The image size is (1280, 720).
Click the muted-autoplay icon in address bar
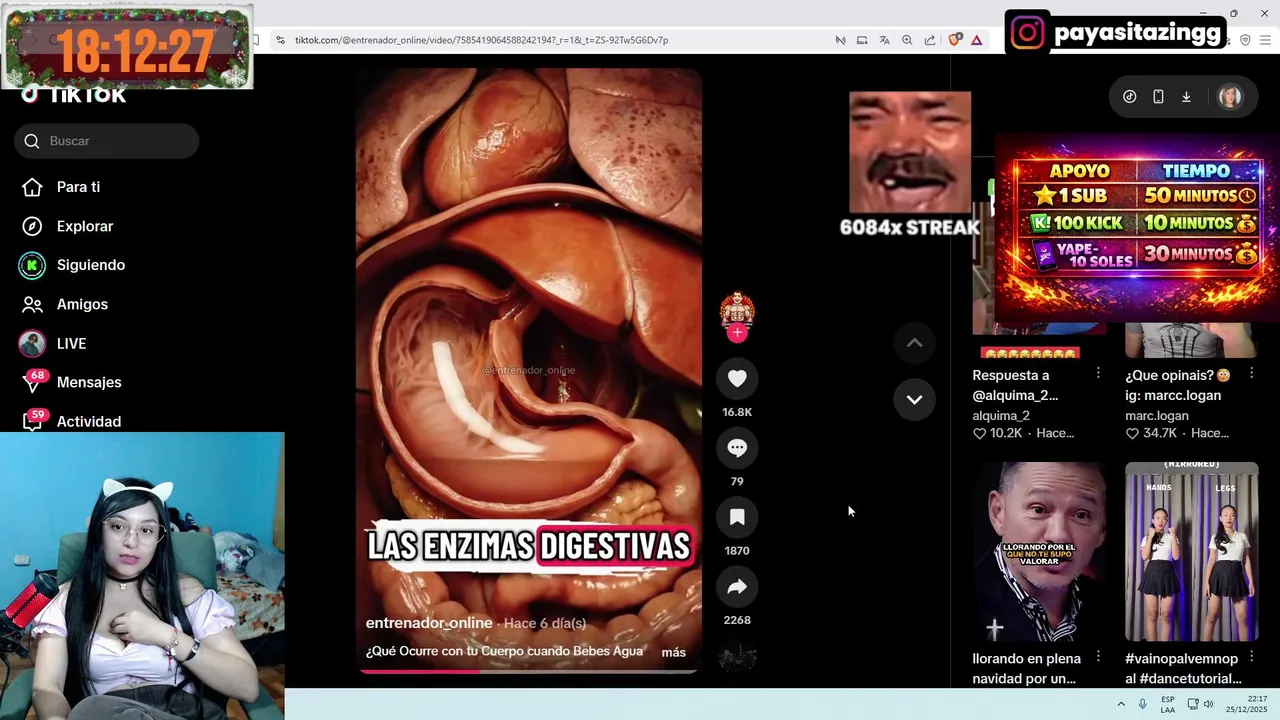pyautogui.click(x=840, y=40)
